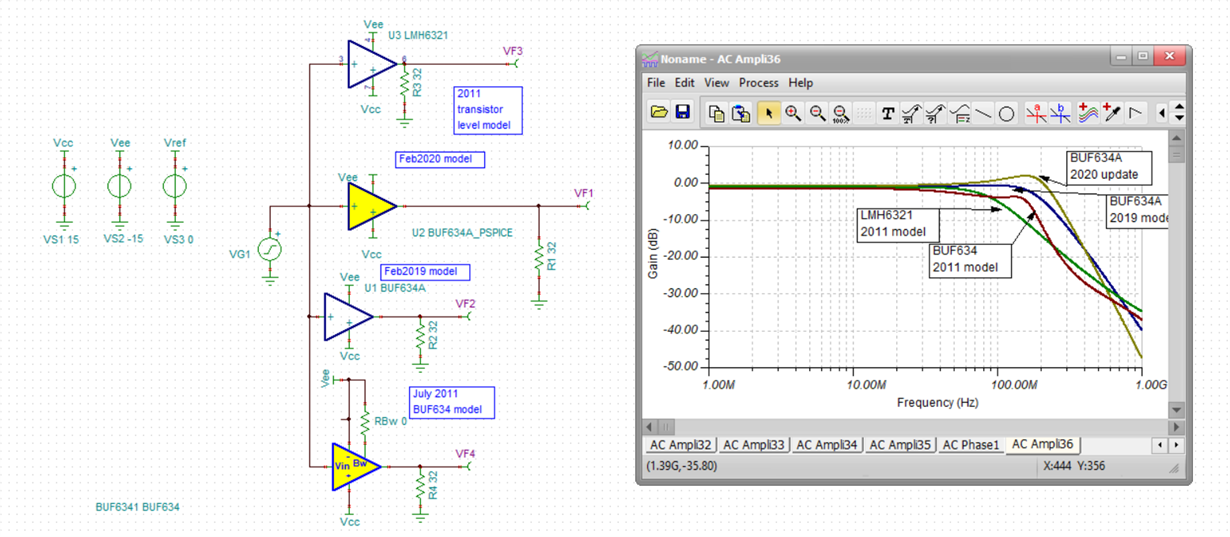Open the Edit menu
The image size is (1230, 537).
tap(684, 83)
